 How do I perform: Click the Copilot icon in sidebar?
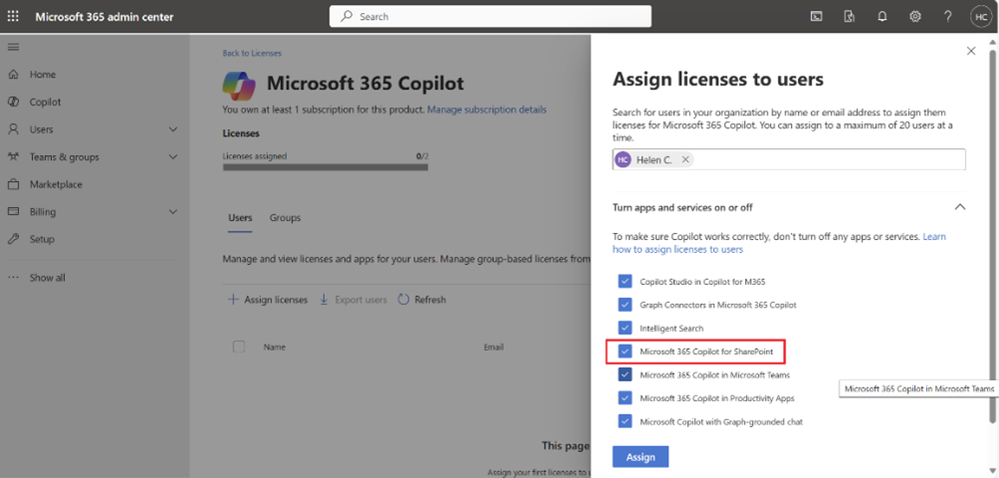[13, 102]
